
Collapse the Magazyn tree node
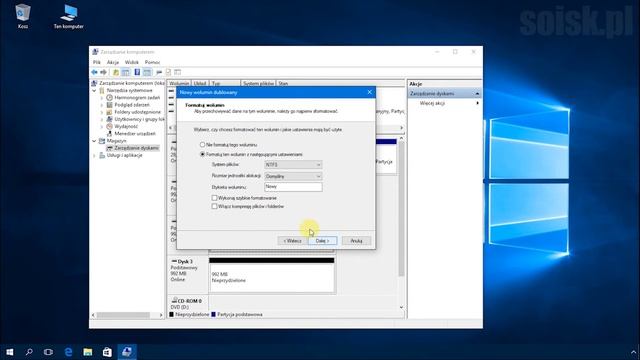pos(94,141)
